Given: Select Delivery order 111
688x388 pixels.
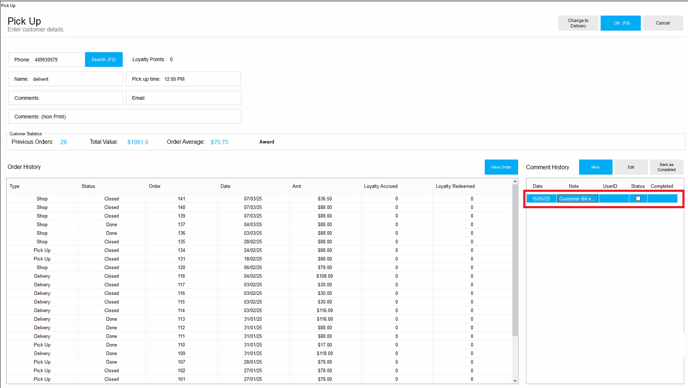Looking at the screenshot, I should point(259,336).
